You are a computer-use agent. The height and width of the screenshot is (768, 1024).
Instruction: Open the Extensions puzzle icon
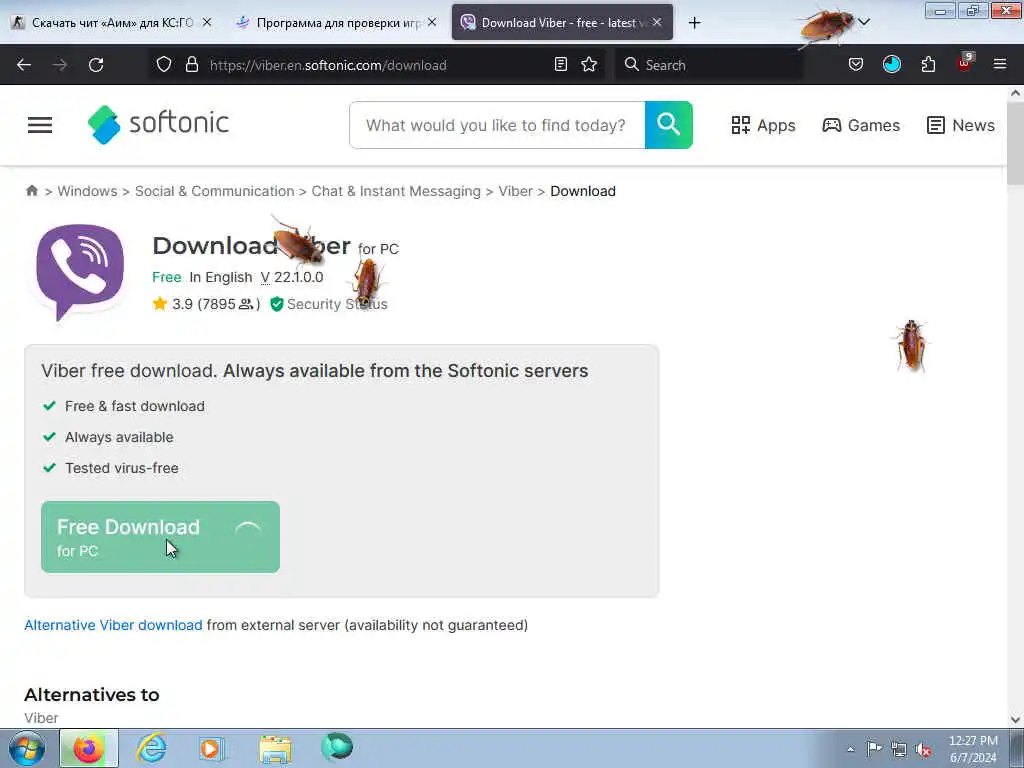(928, 65)
